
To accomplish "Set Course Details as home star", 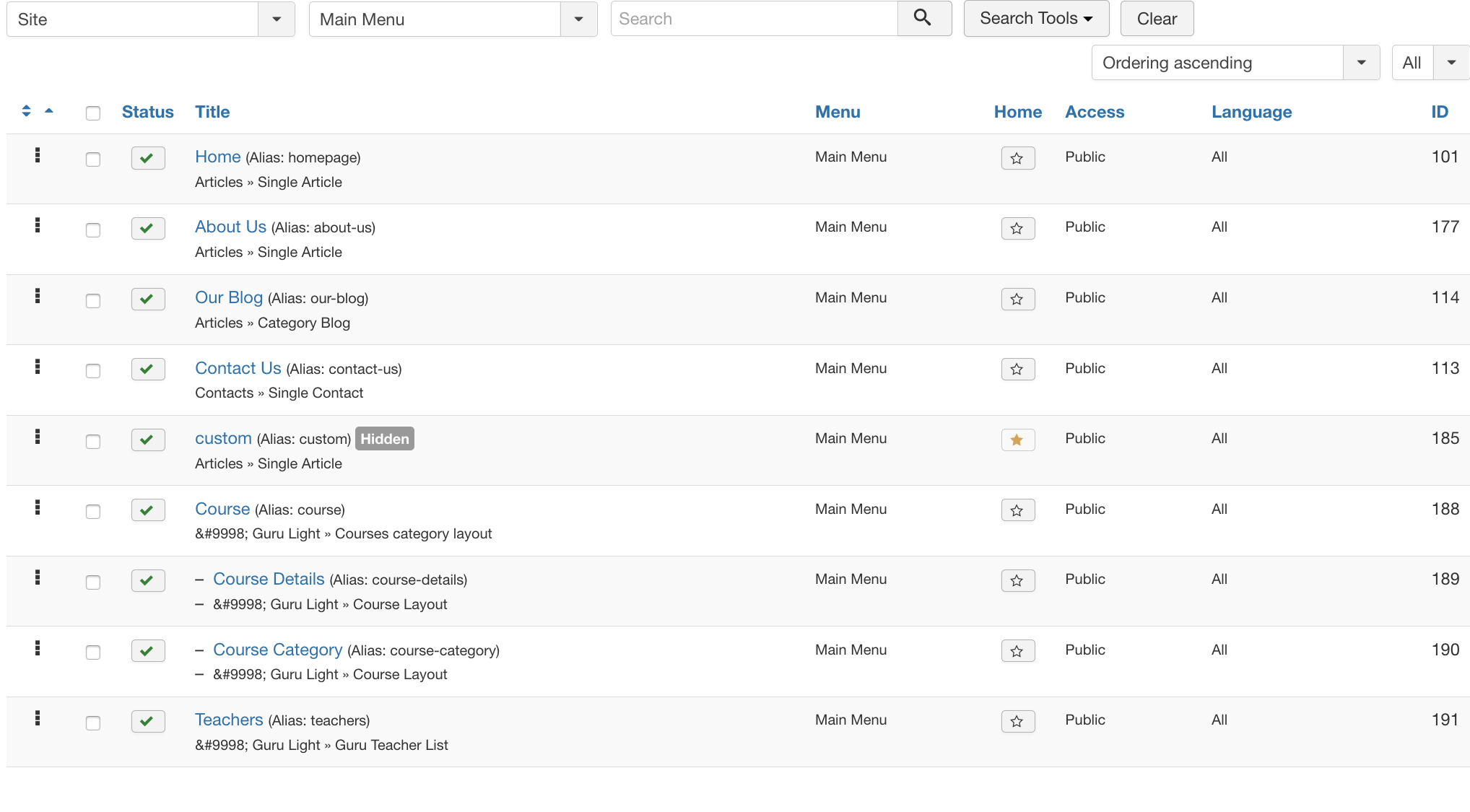I will click(x=1017, y=580).
